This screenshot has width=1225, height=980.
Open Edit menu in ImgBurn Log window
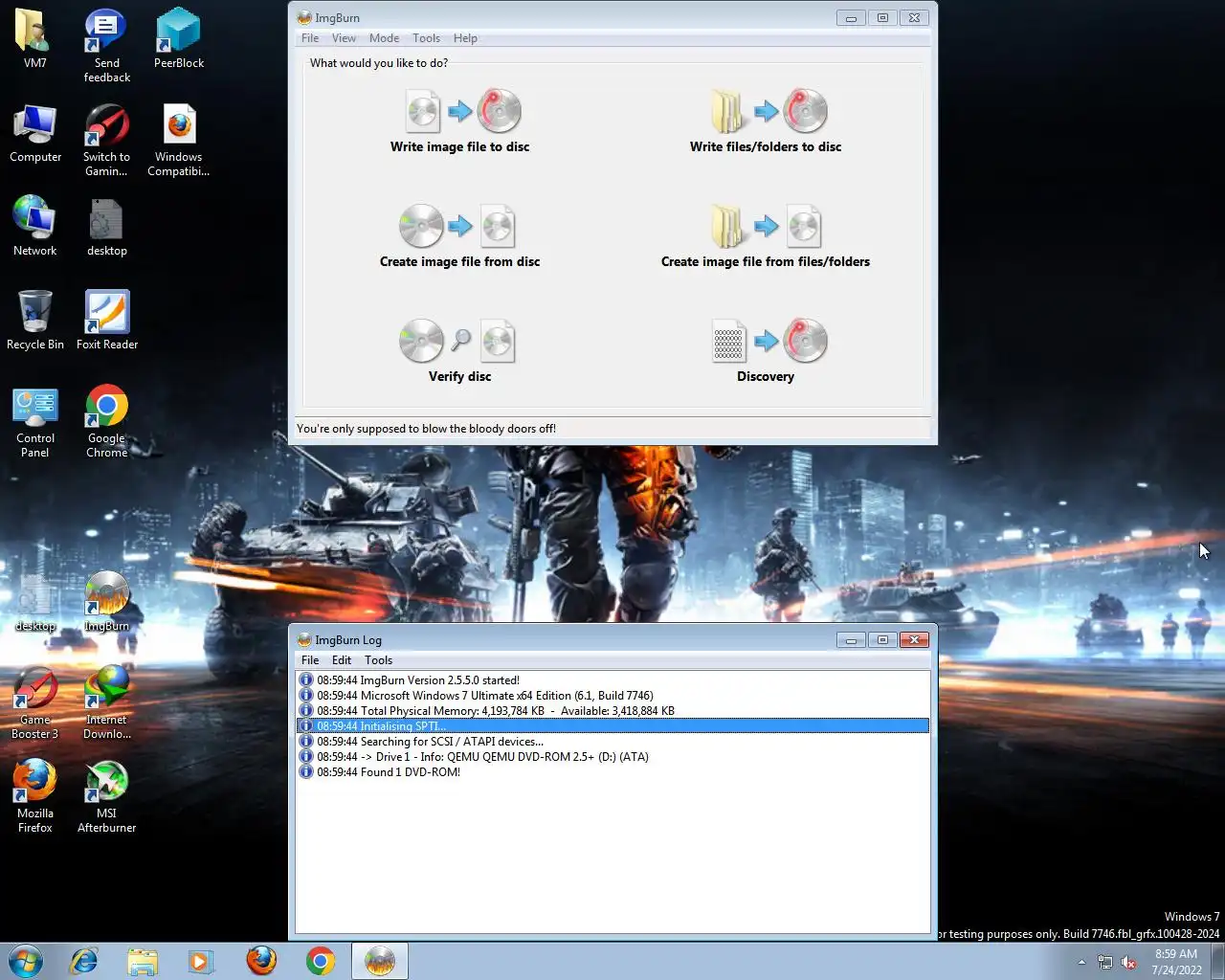point(342,660)
